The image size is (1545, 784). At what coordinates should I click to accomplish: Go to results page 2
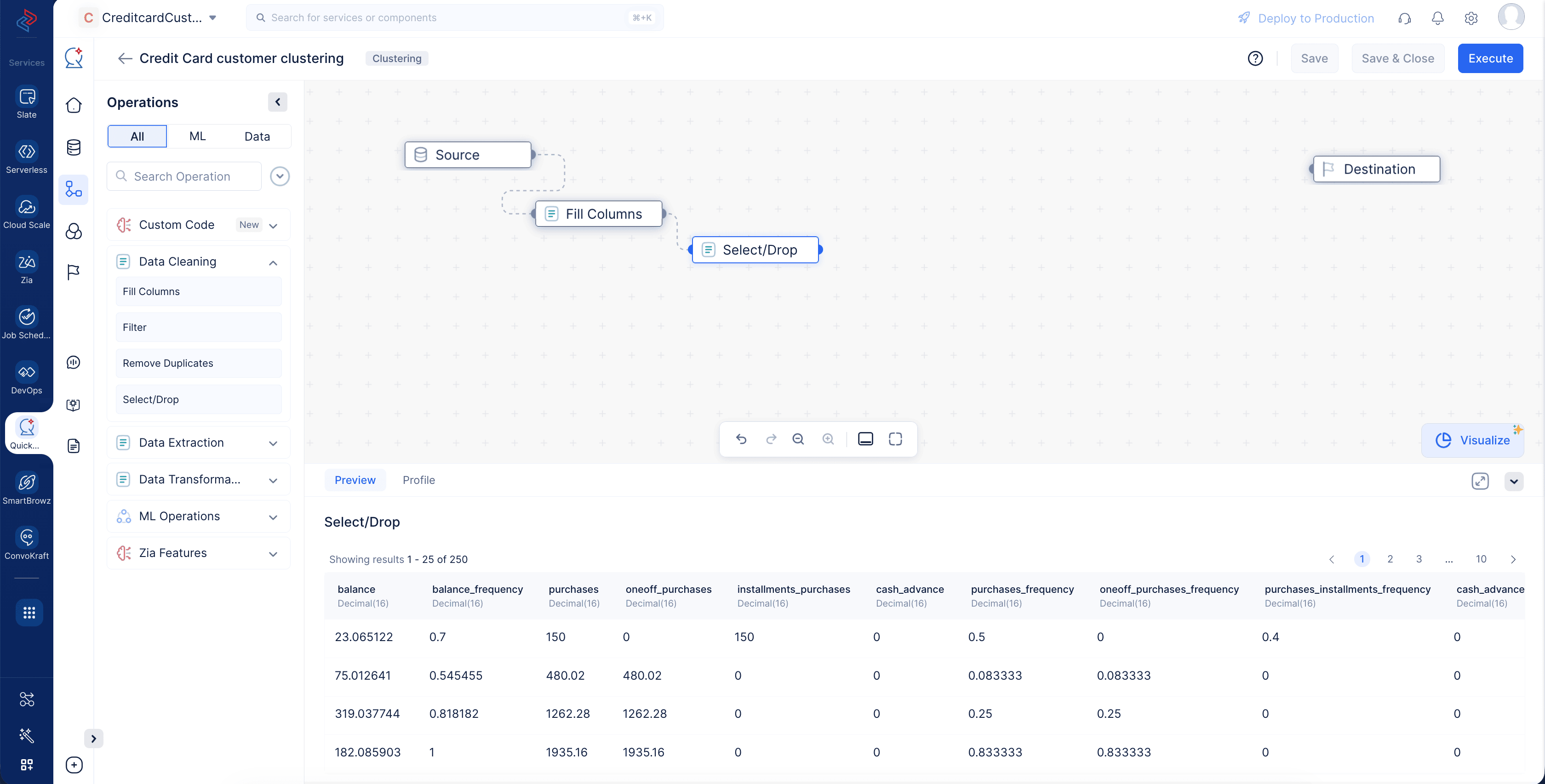1390,559
